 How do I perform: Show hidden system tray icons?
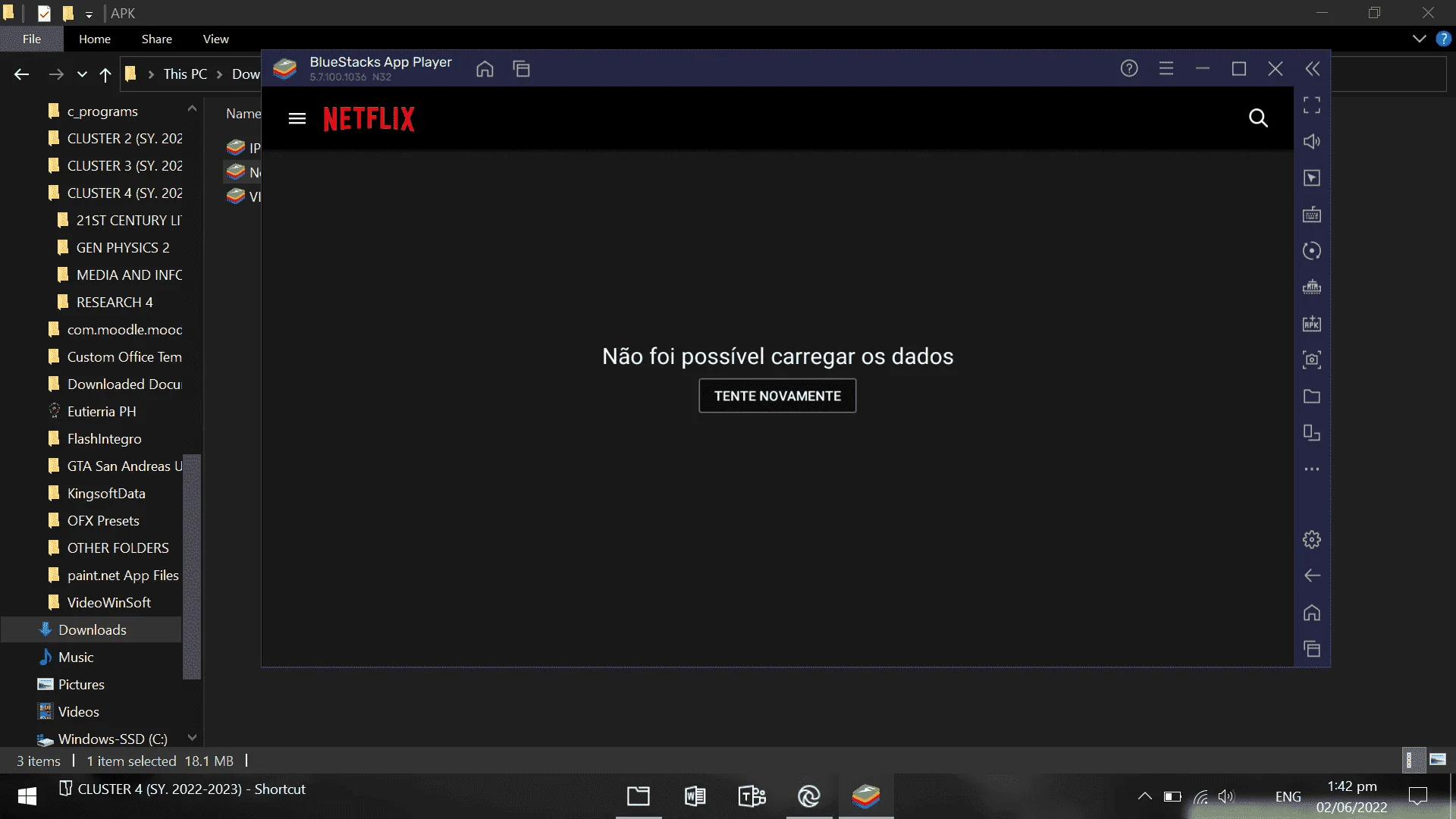(x=1145, y=796)
